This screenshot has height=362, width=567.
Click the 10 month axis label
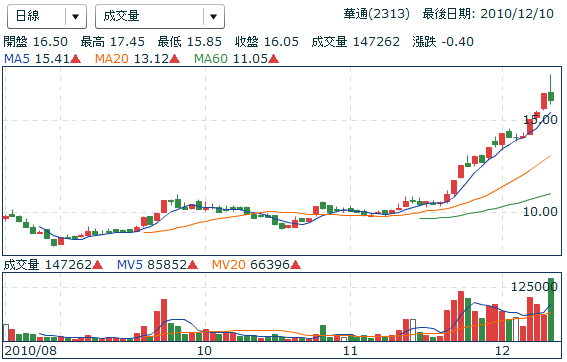click(x=204, y=350)
